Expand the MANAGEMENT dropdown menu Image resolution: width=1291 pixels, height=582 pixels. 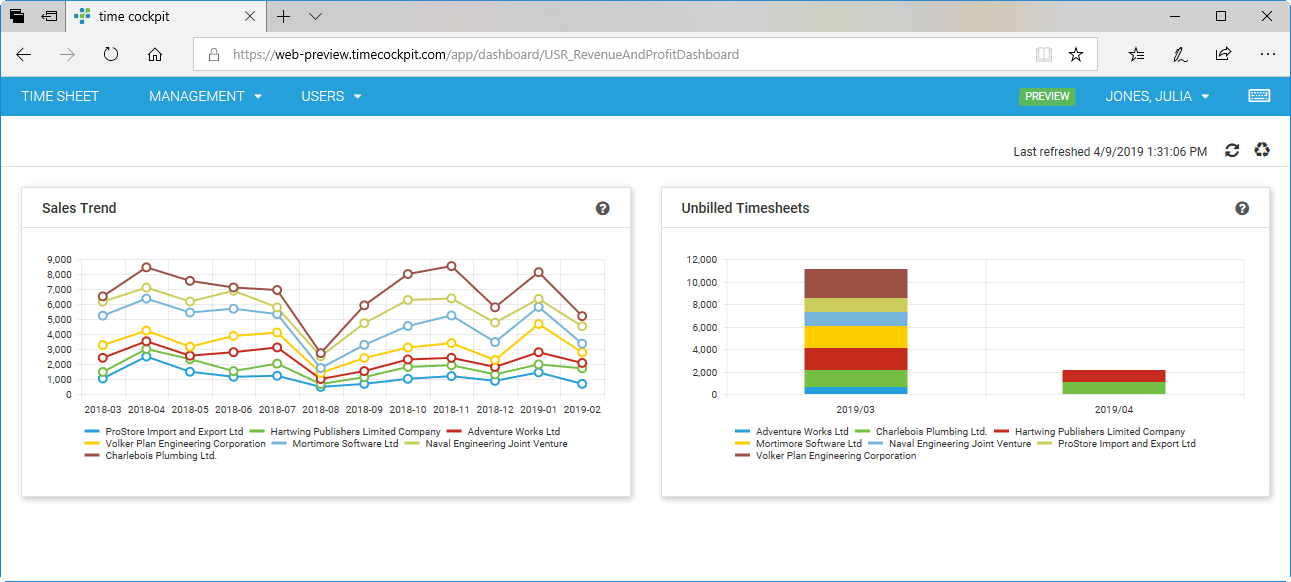coord(205,96)
